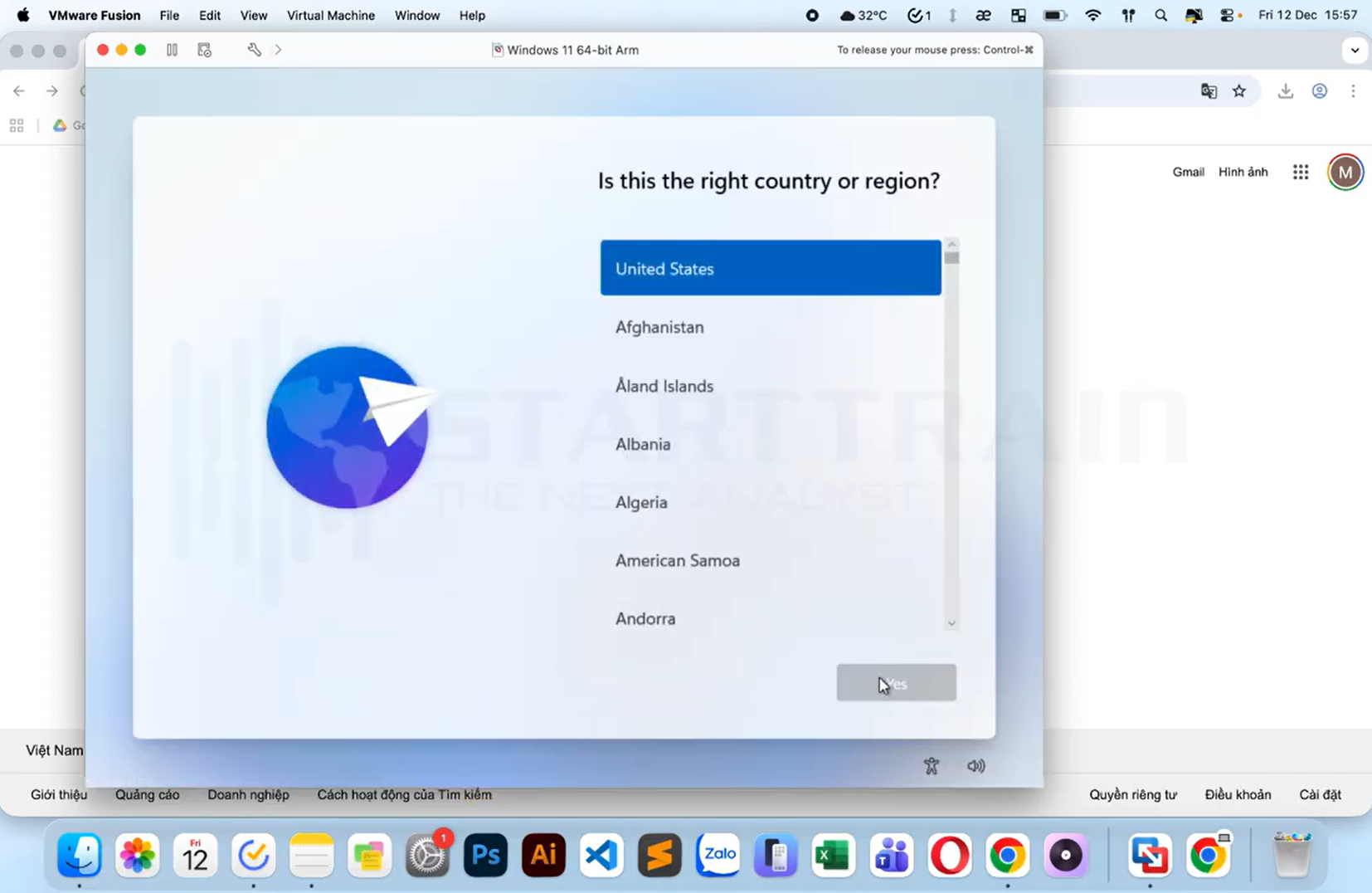Click the volume speaker icon in Windows setup
1372x893 pixels.
[976, 765]
